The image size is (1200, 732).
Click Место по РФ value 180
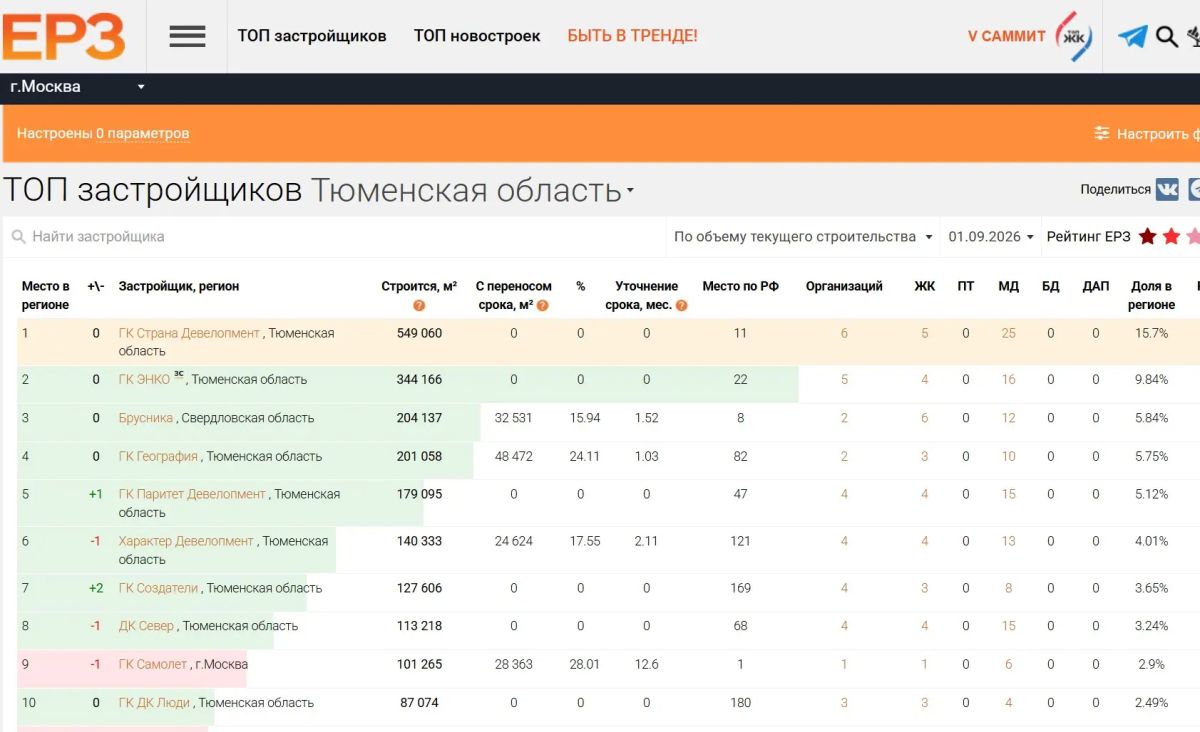tap(740, 703)
